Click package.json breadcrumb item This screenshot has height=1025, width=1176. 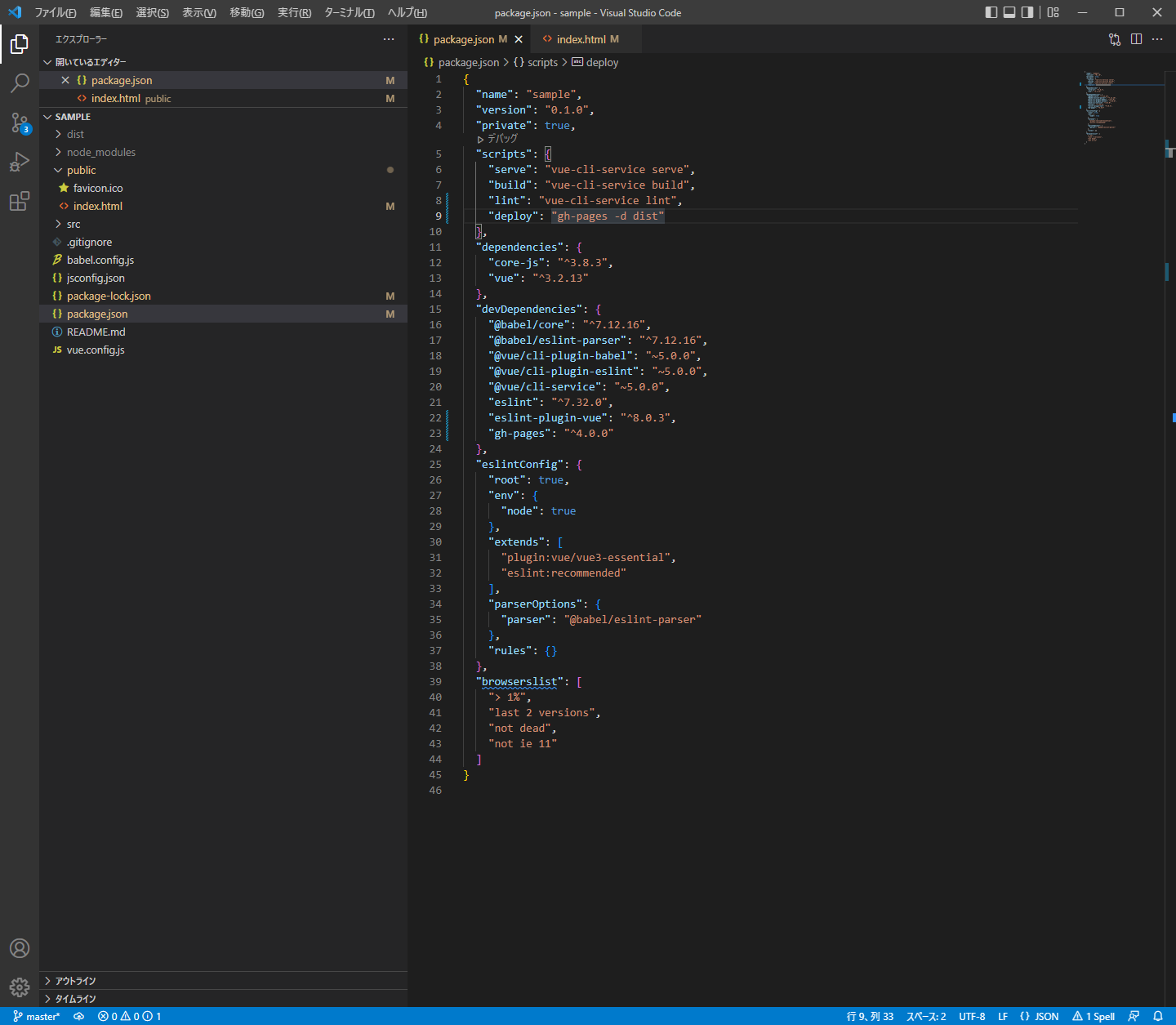pyautogui.click(x=461, y=62)
